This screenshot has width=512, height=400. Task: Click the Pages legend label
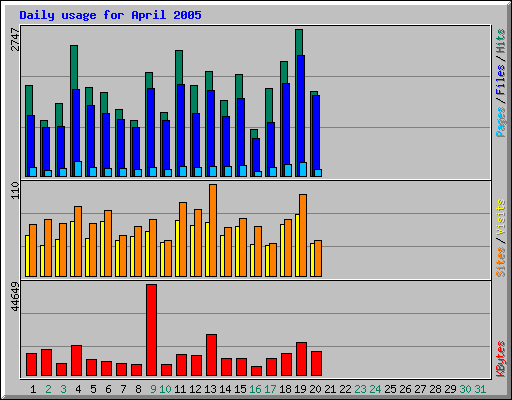(500, 122)
